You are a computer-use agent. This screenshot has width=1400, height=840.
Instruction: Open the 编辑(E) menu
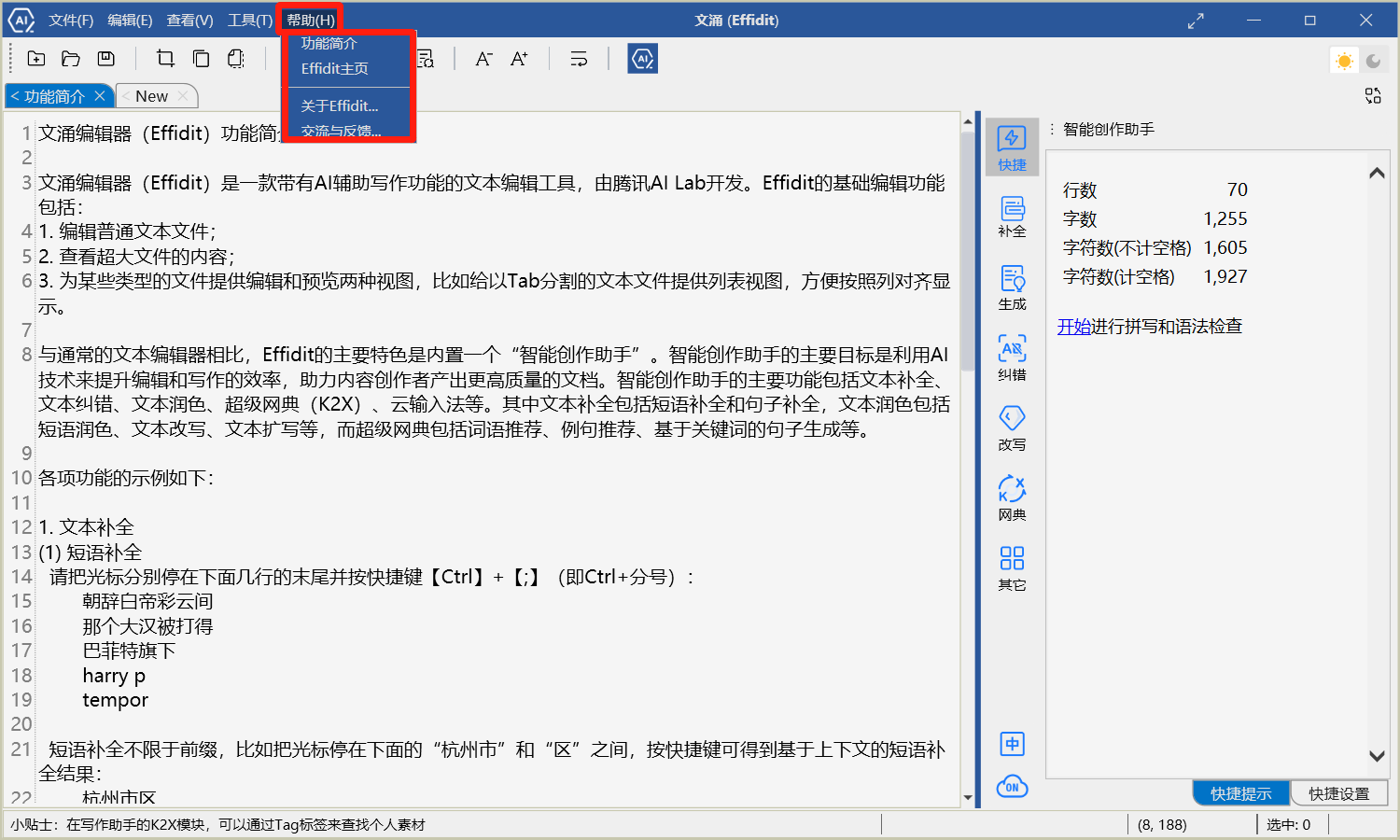click(130, 20)
